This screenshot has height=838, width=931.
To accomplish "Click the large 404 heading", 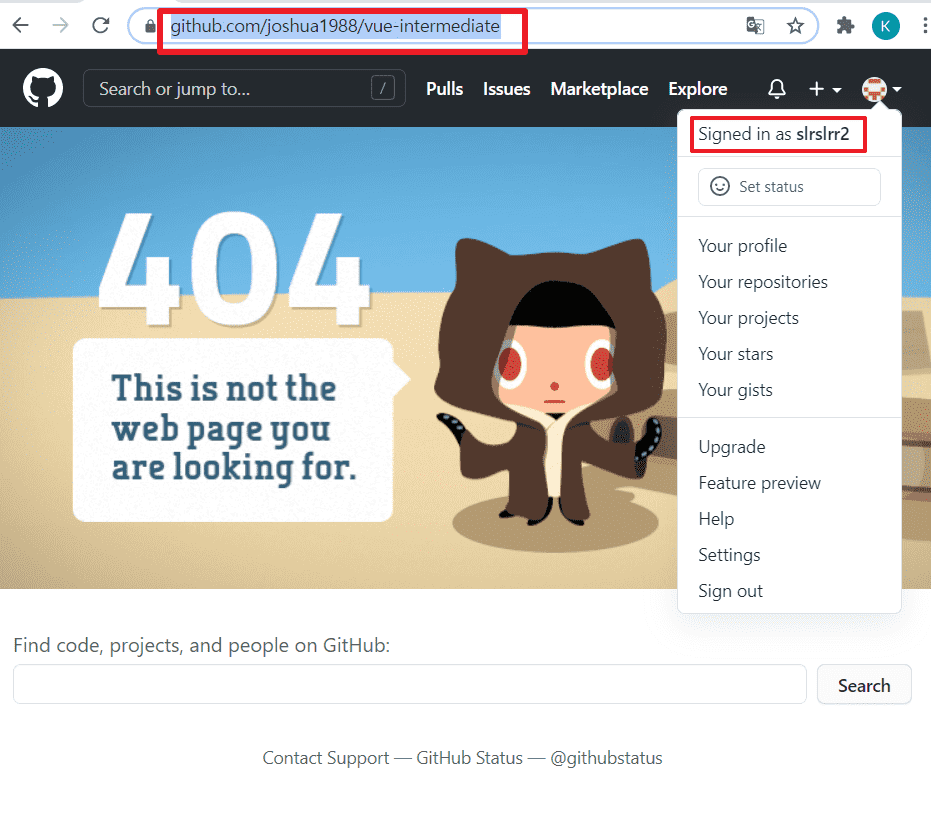I will [x=235, y=270].
